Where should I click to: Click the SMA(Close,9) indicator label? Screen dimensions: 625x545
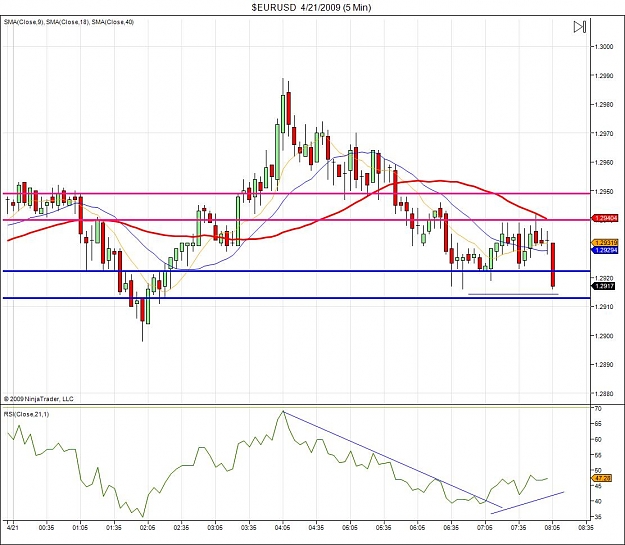(23, 22)
